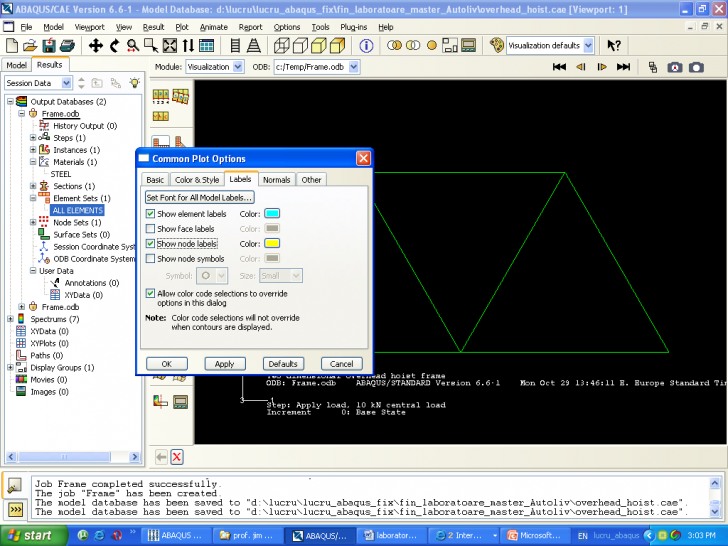Click the Save model database icon
Image resolution: width=728 pixels, height=546 pixels.
point(49,46)
